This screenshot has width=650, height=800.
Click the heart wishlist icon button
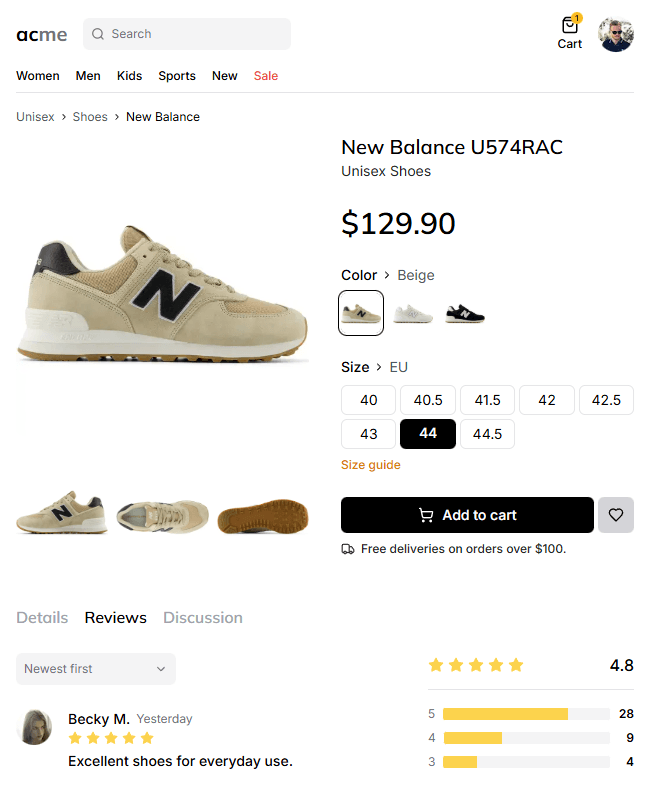(x=616, y=515)
